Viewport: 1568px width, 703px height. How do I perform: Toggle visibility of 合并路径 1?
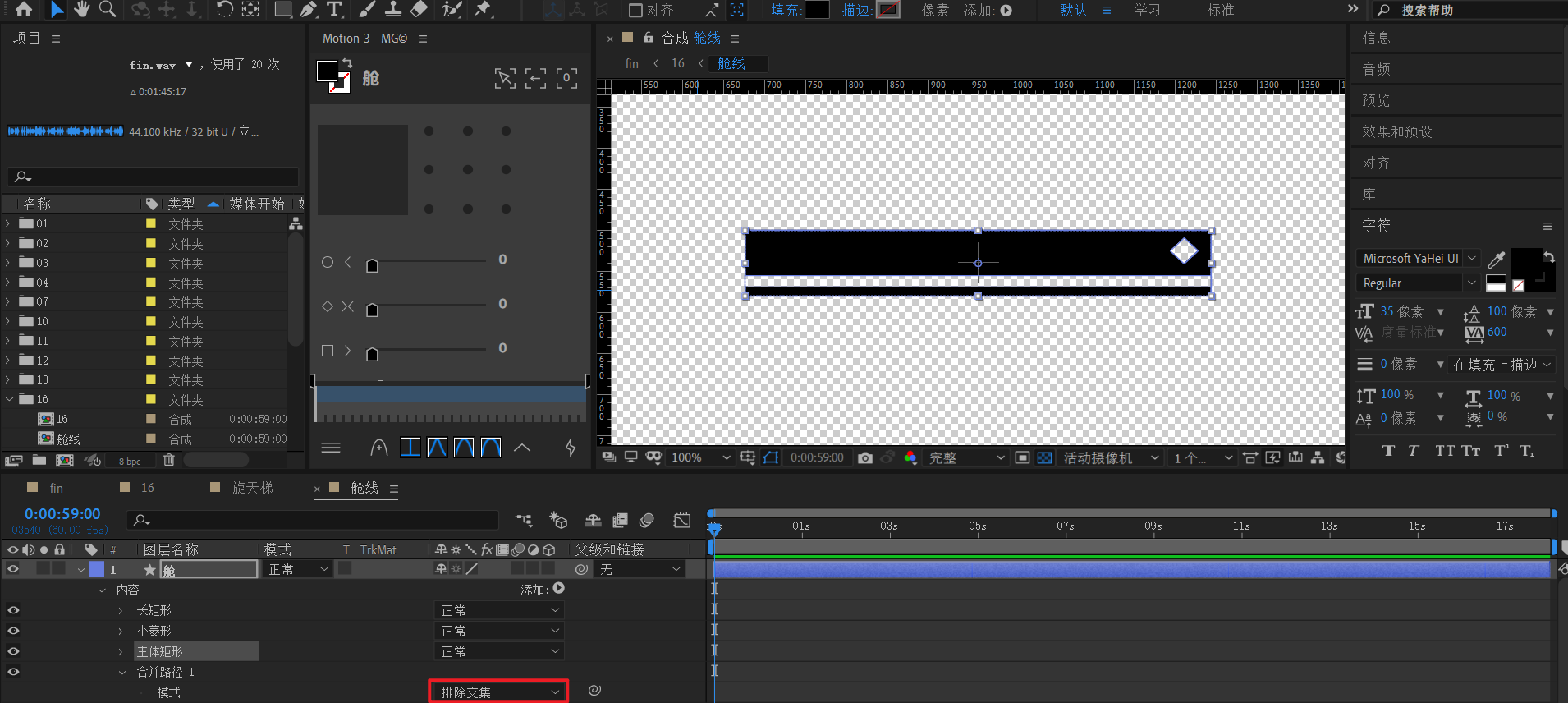[13, 672]
